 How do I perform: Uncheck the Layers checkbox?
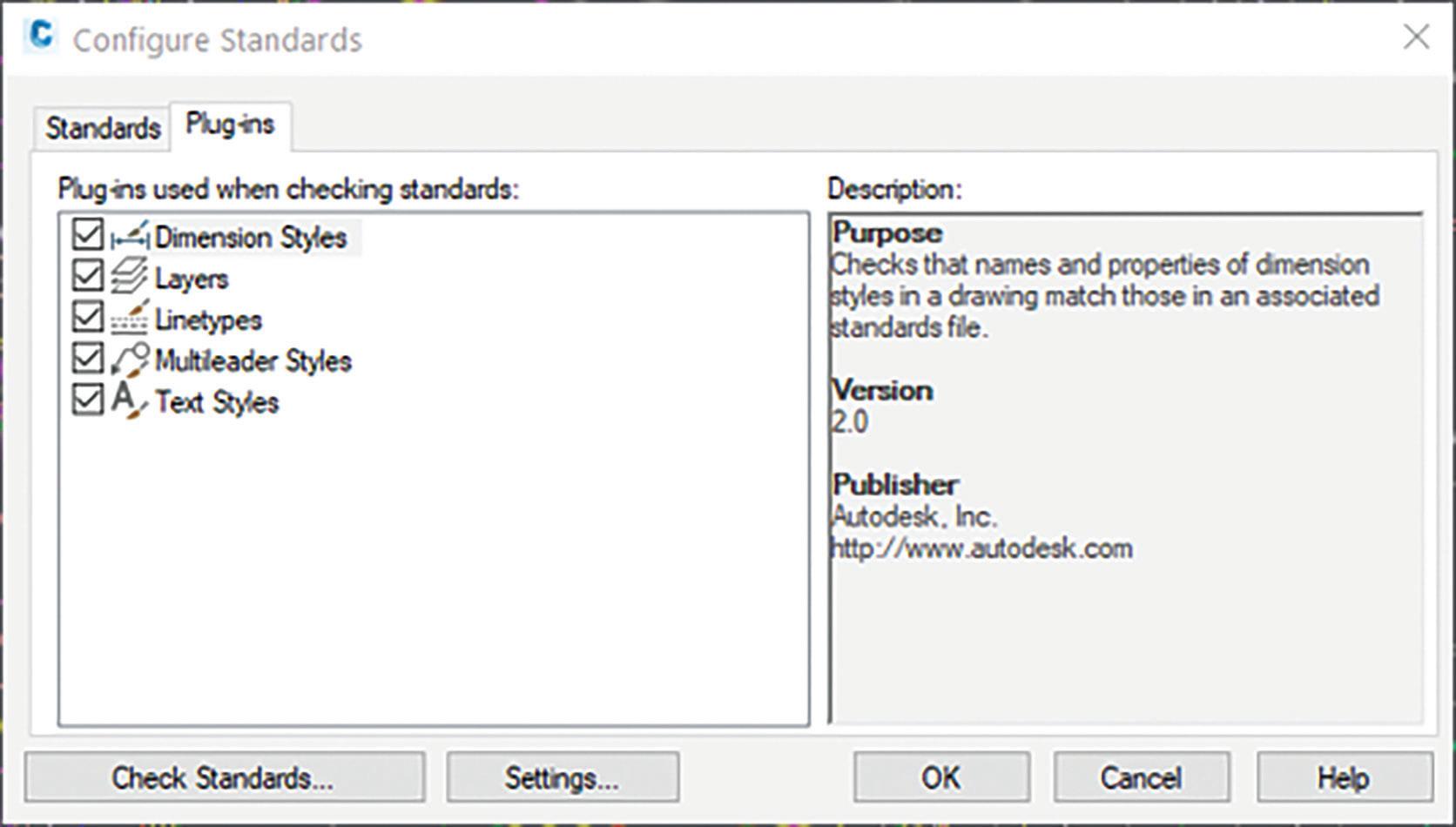(87, 276)
